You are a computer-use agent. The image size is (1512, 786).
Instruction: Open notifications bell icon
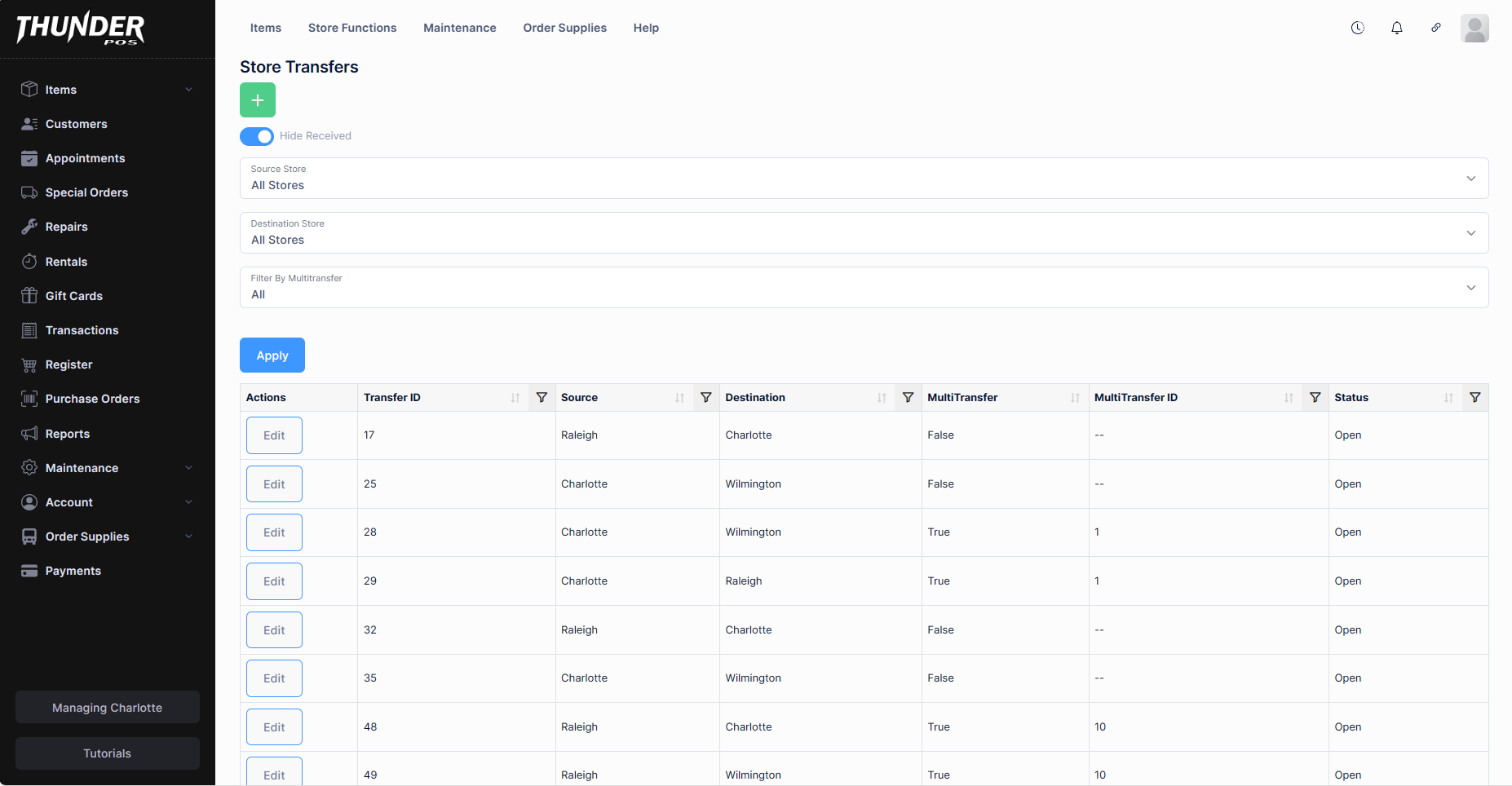[1396, 28]
